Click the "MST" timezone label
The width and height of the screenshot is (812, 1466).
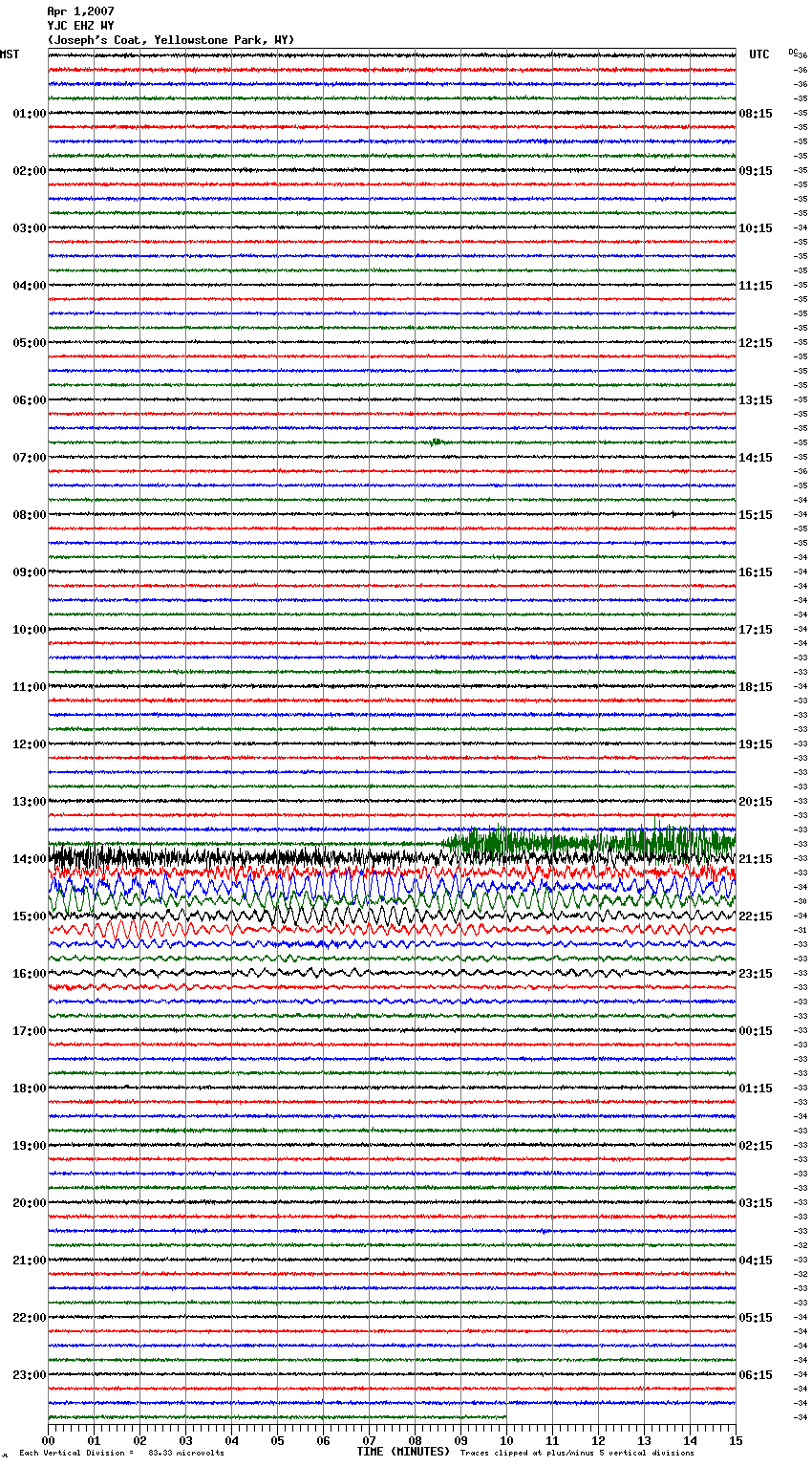coord(10,54)
